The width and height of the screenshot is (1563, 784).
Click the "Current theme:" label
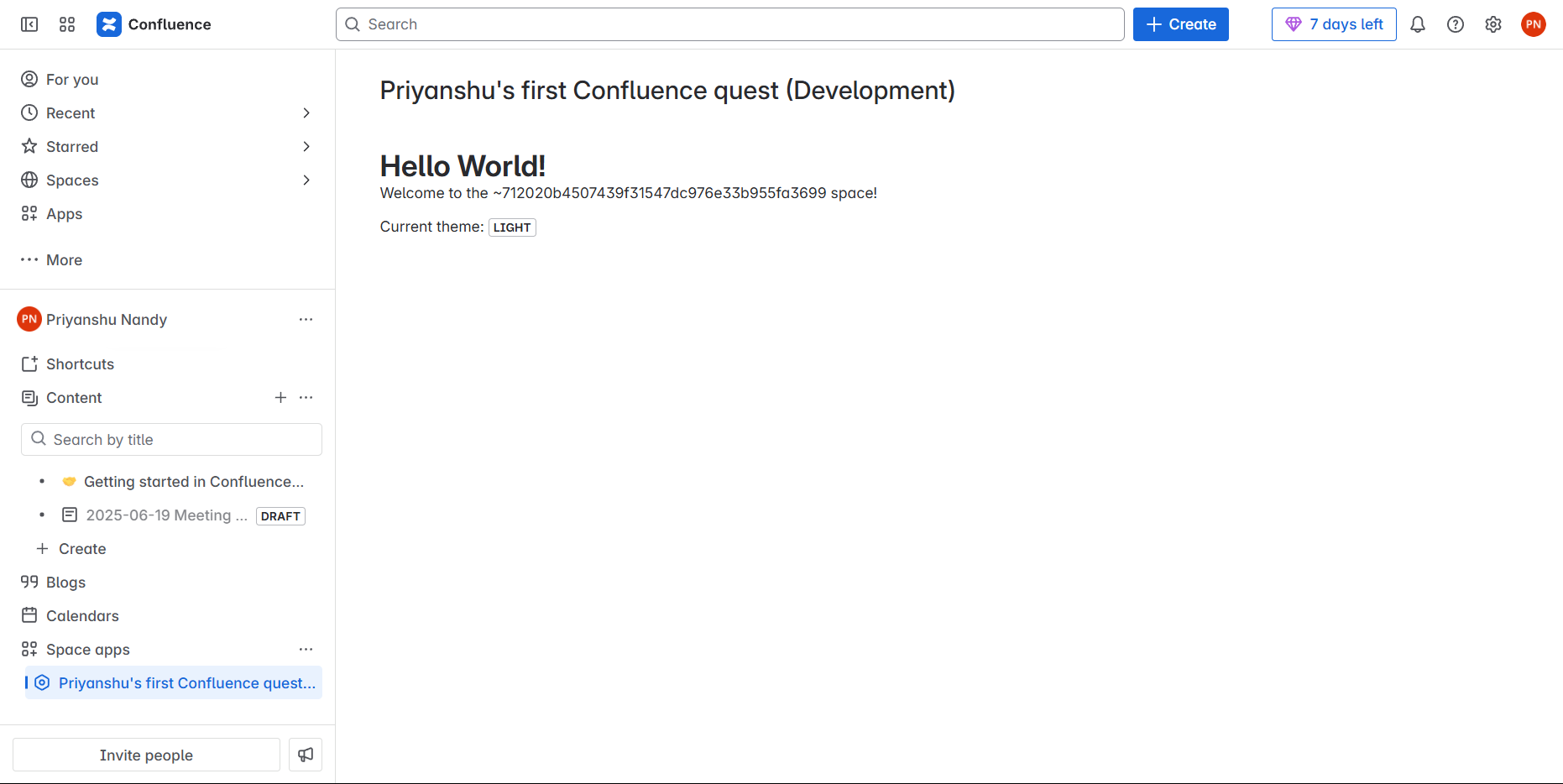point(431,226)
